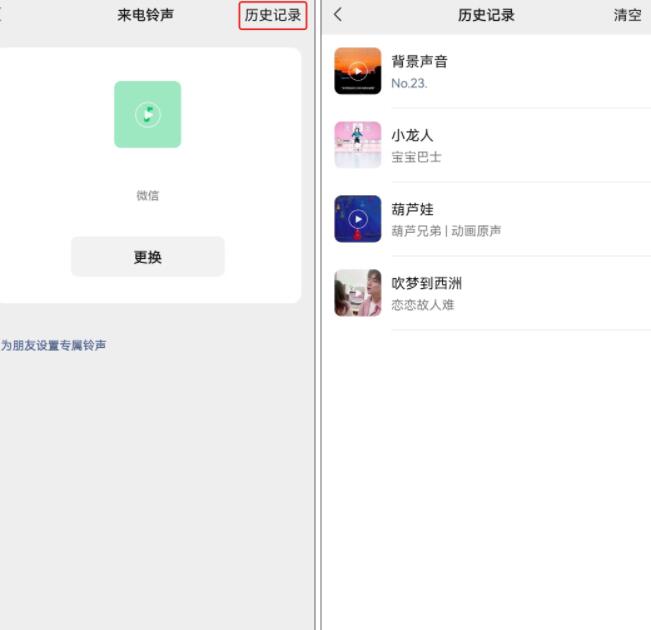Choose the 葫芦娃 title text
Screen dimensions: 651x630
[412, 209]
